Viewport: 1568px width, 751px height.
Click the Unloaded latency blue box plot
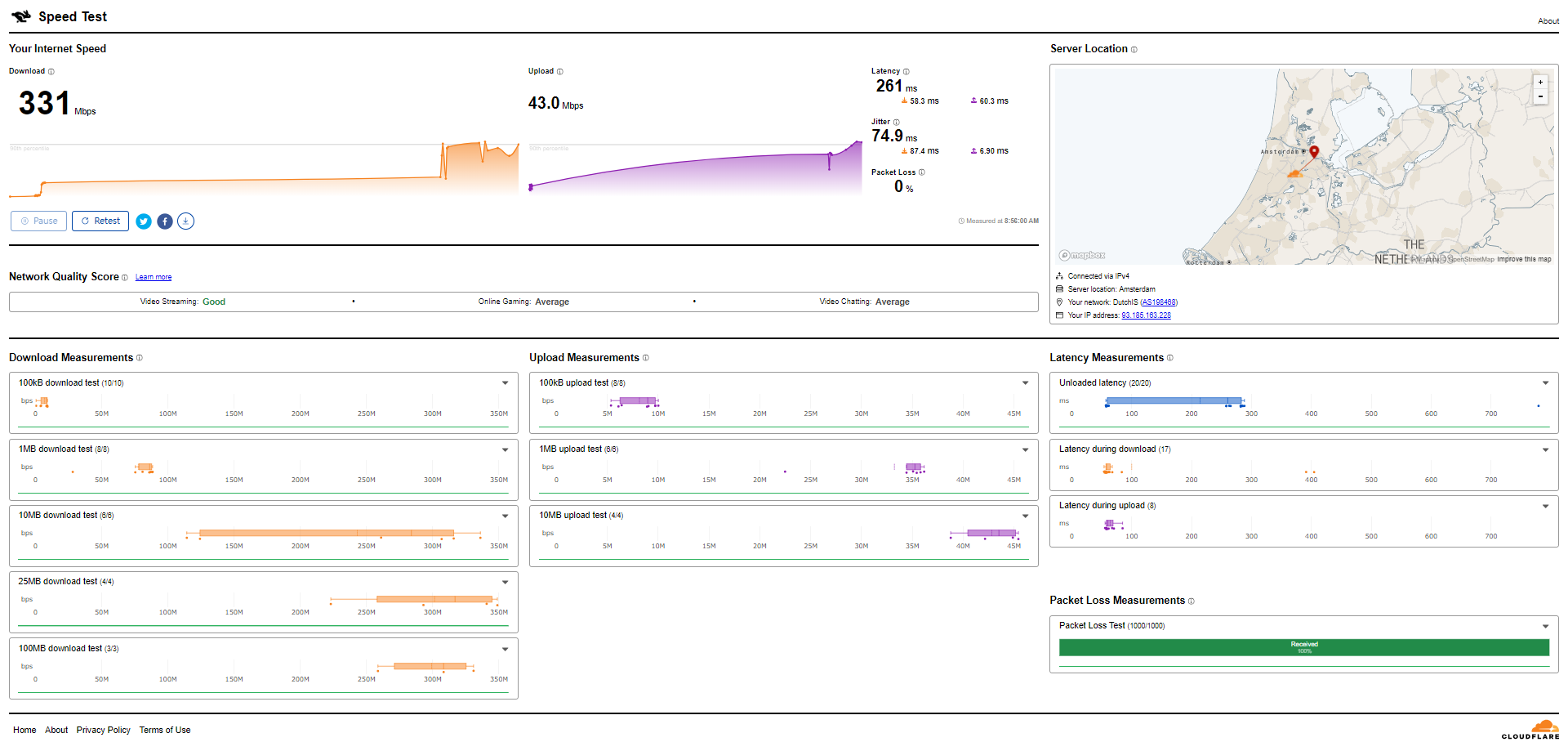1174,401
